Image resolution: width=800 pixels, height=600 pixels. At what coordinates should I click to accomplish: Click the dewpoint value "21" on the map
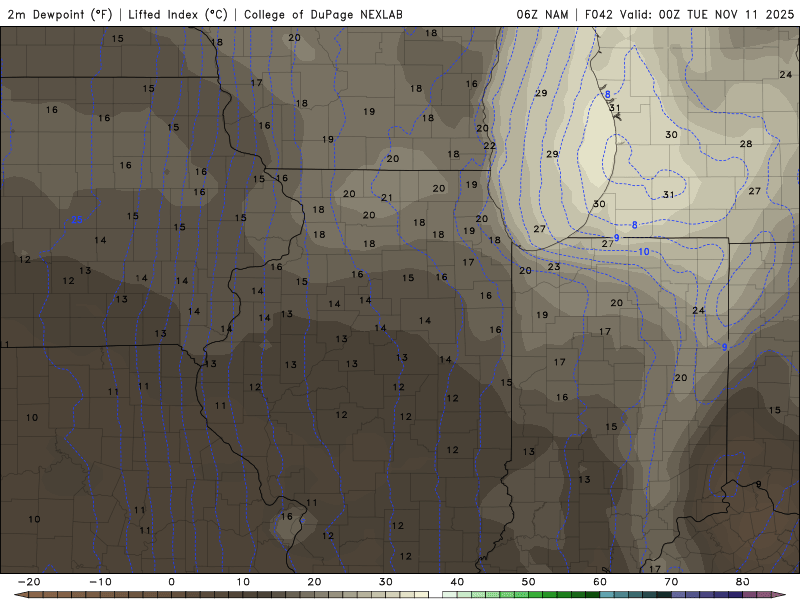point(387,197)
